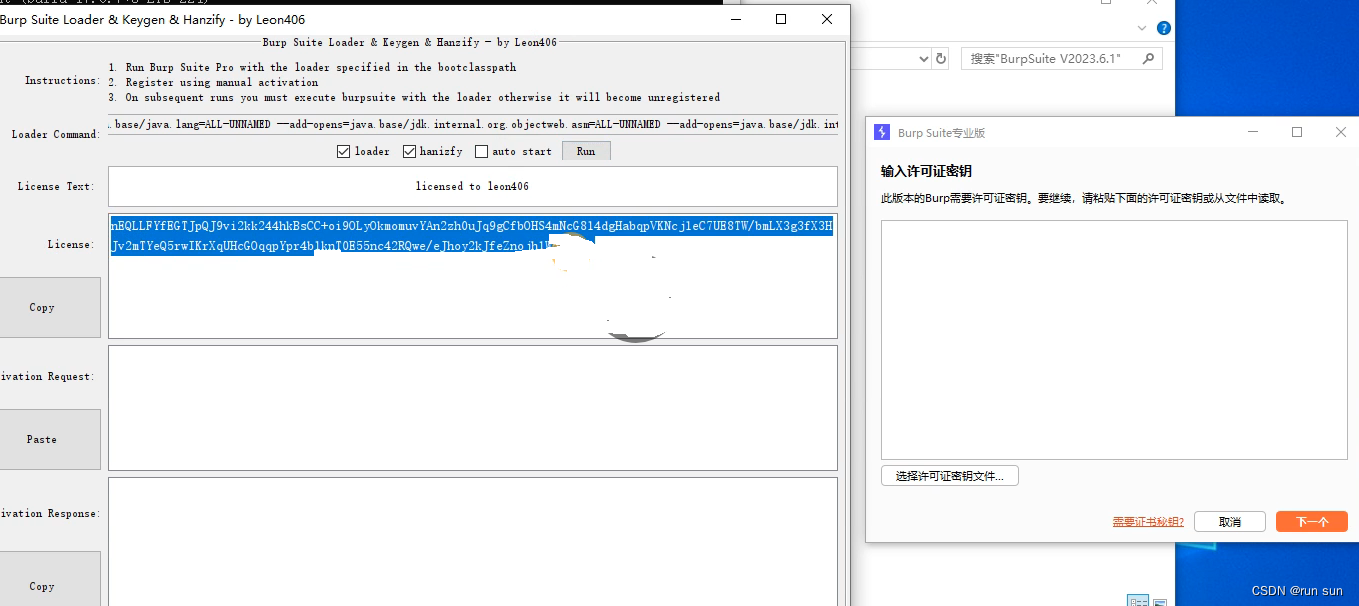Close the Burp Suite专业版 dialog
Image resolution: width=1359 pixels, height=606 pixels.
pos(1341,132)
